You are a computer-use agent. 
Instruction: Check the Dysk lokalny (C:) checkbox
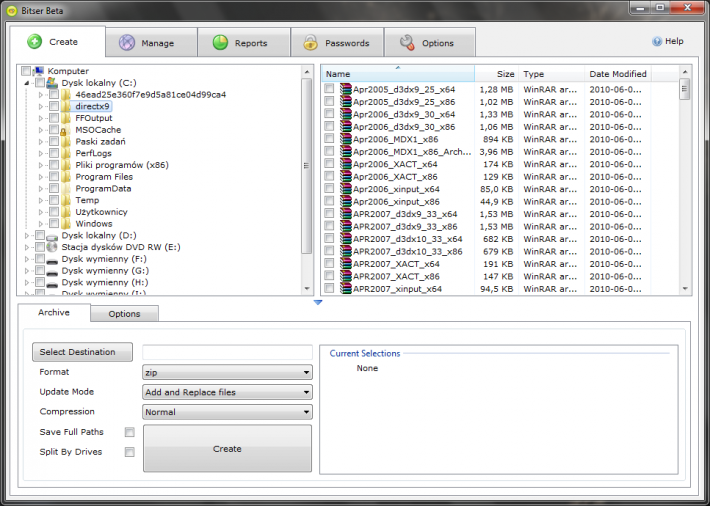[40, 82]
